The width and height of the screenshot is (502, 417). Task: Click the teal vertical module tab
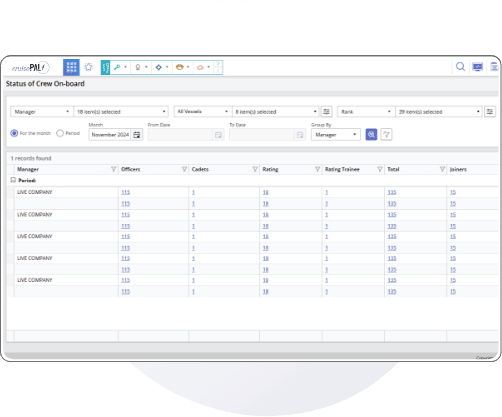click(105, 67)
